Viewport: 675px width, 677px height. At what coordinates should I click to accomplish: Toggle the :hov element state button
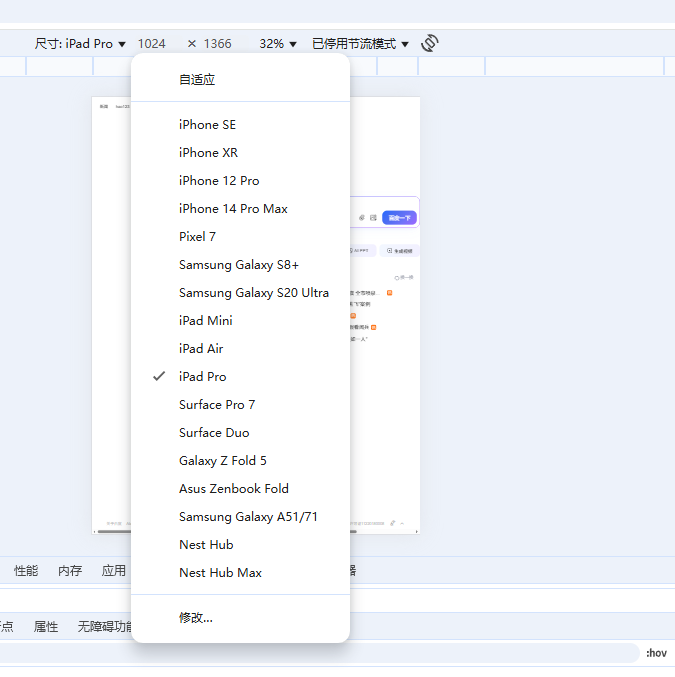click(656, 653)
